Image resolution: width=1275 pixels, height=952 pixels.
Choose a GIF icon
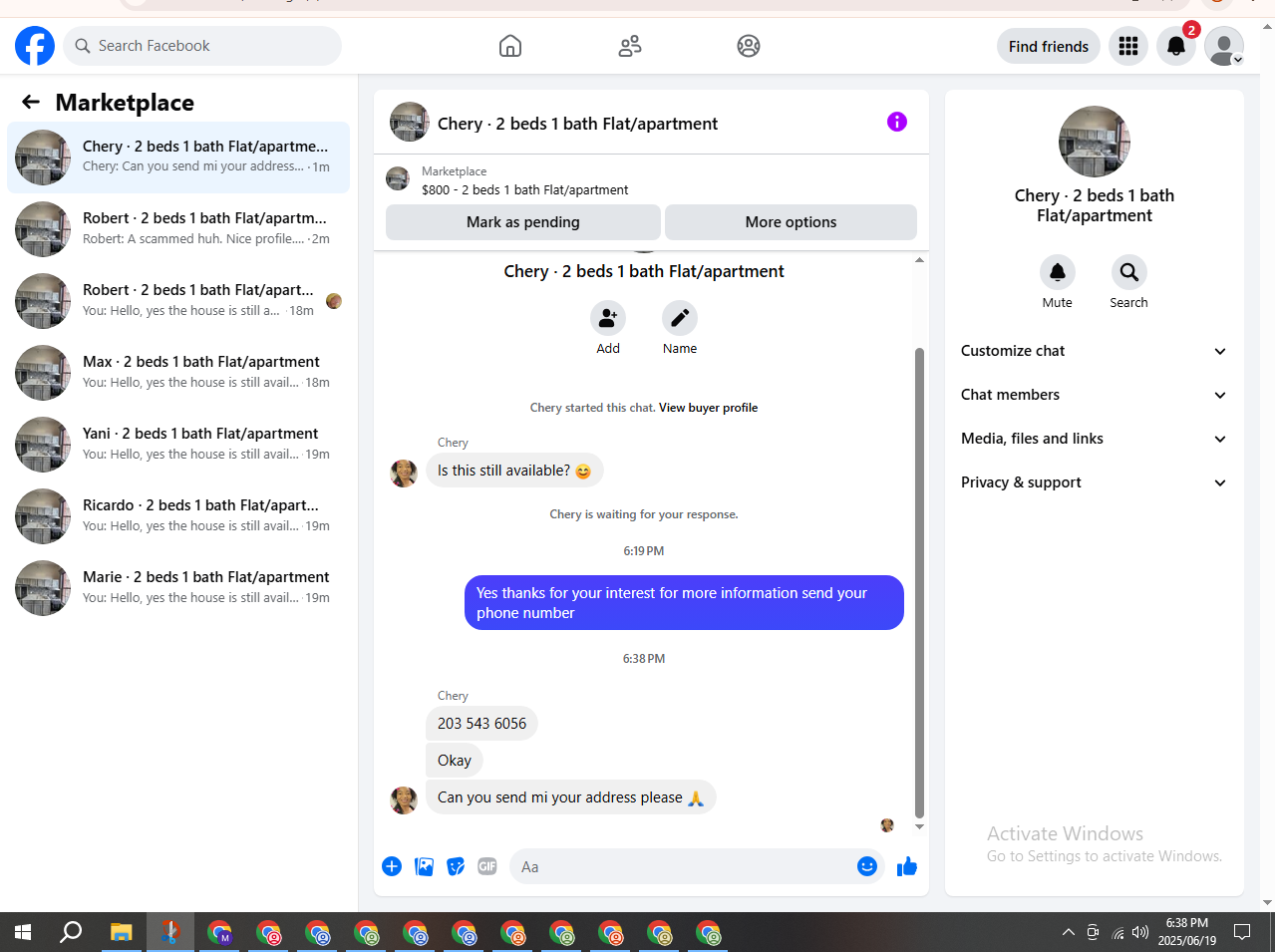487,866
